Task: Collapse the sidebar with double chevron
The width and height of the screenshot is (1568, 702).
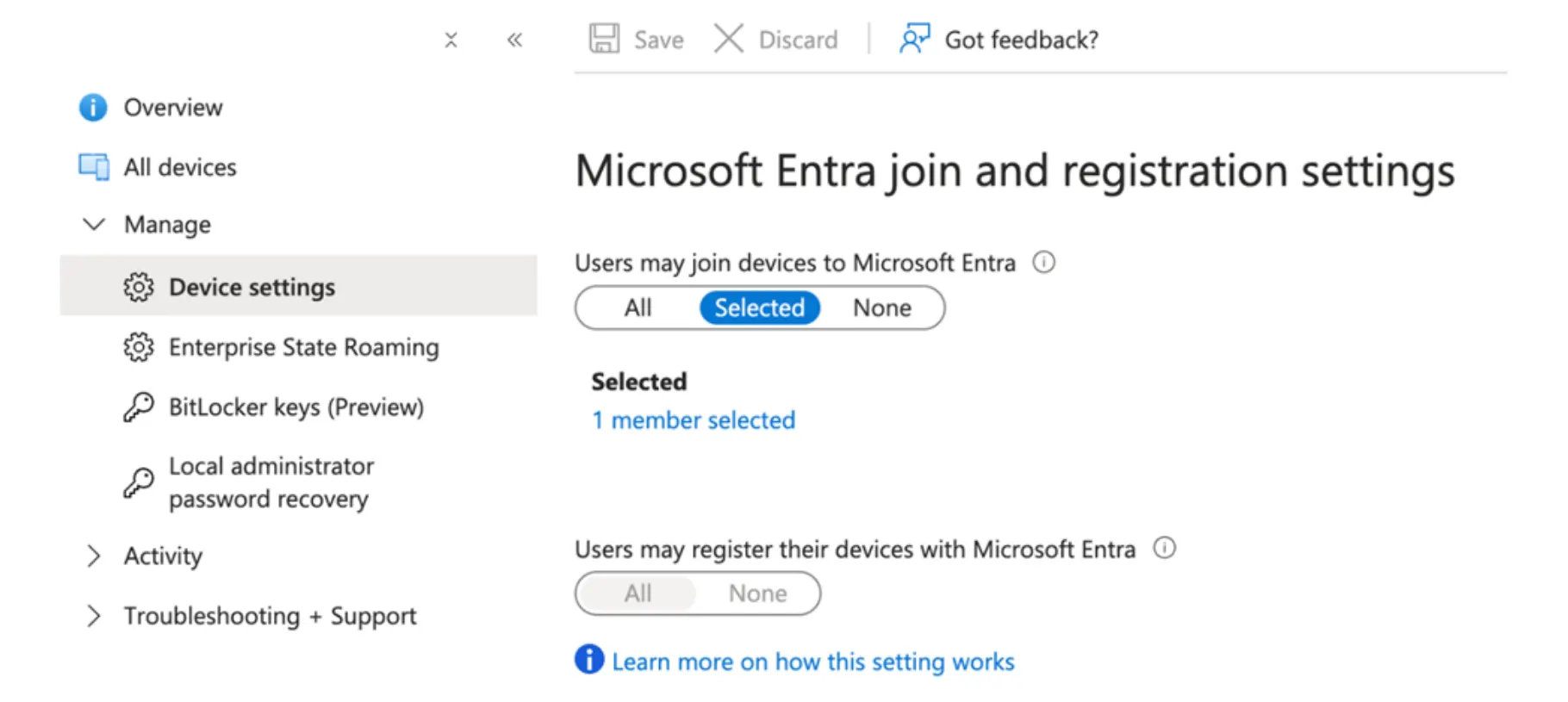Action: [514, 40]
